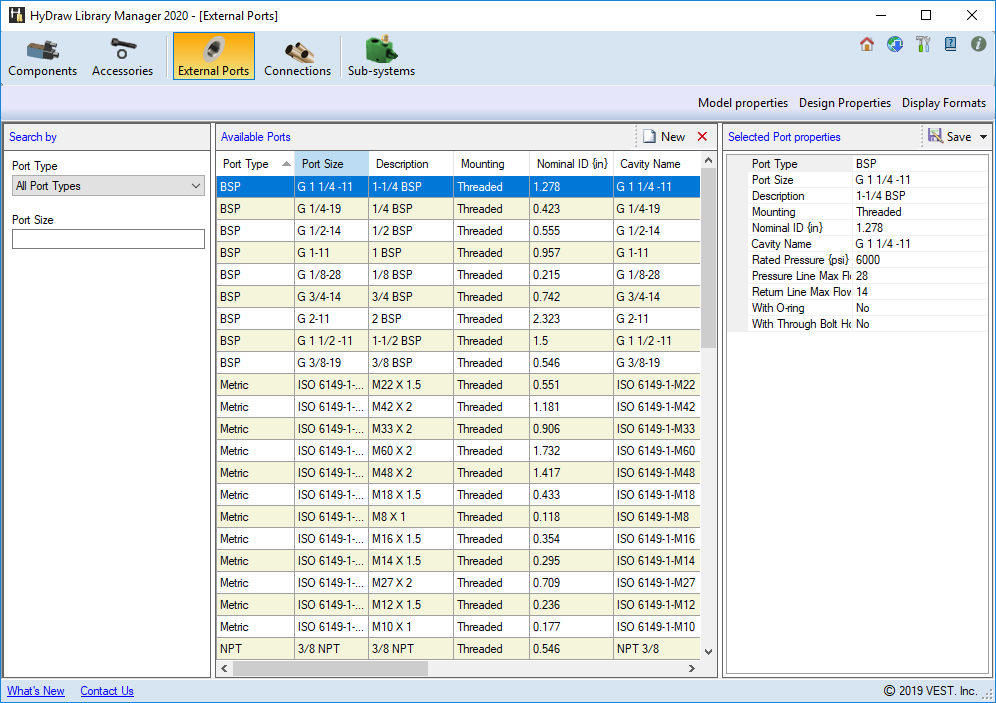Click scroll down arrow in ports list
Viewport: 996px width, 703px height.
click(709, 652)
